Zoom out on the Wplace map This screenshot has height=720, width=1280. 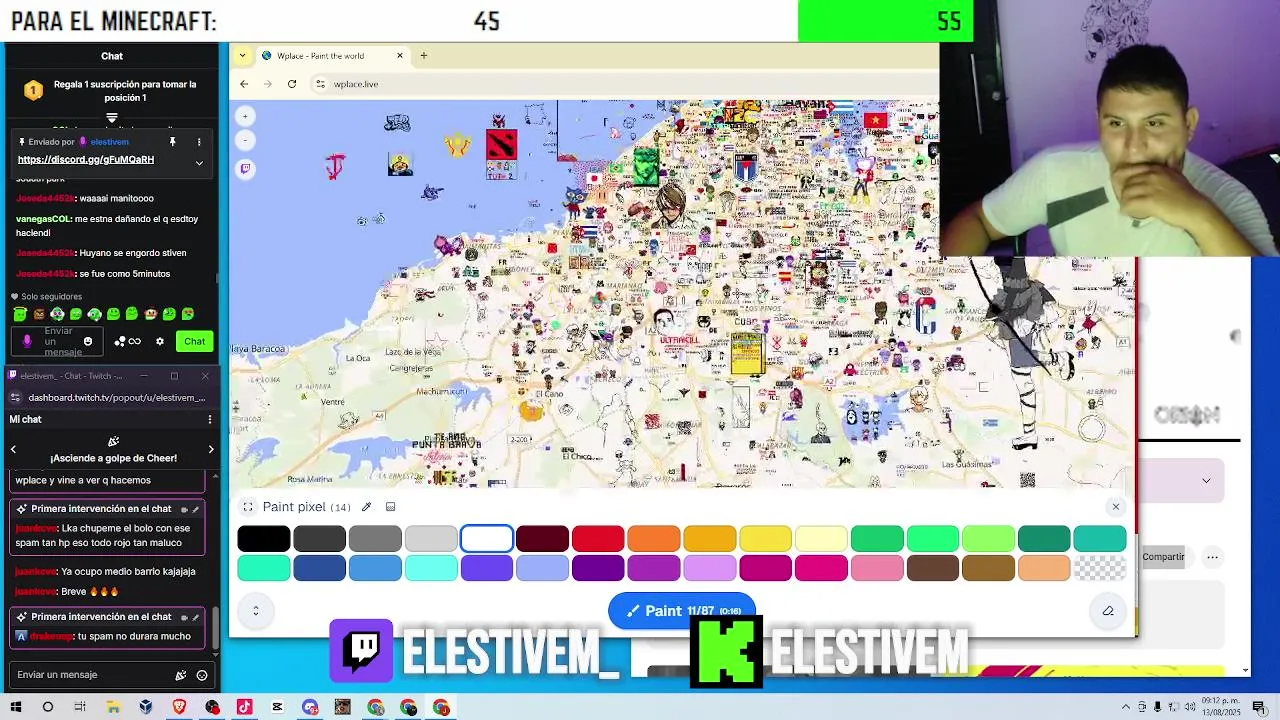pyautogui.click(x=246, y=140)
